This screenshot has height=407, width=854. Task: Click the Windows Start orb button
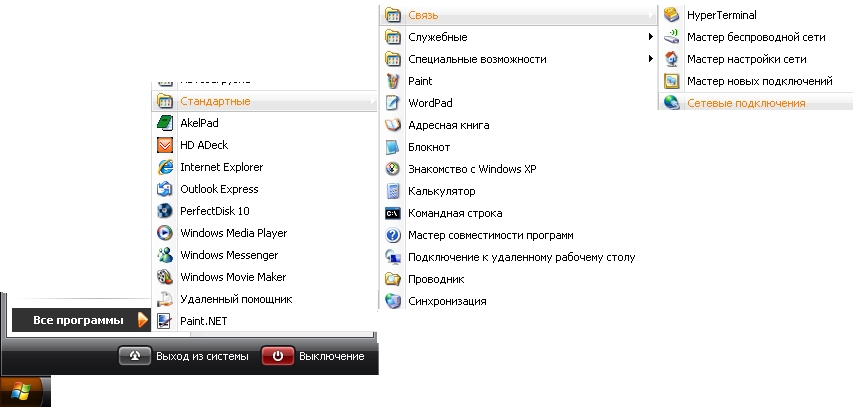click(x=22, y=391)
